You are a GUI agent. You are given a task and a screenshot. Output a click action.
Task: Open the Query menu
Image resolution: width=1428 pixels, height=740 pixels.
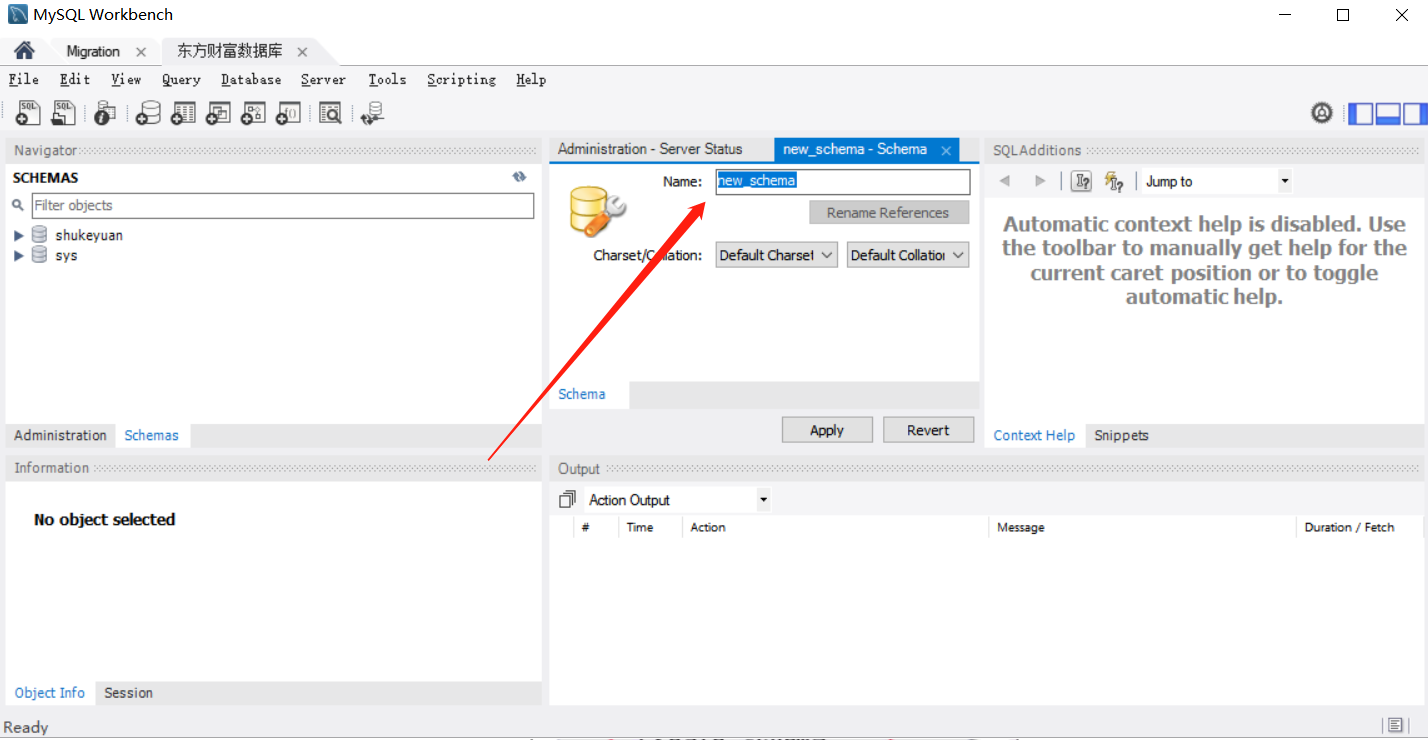point(181,79)
